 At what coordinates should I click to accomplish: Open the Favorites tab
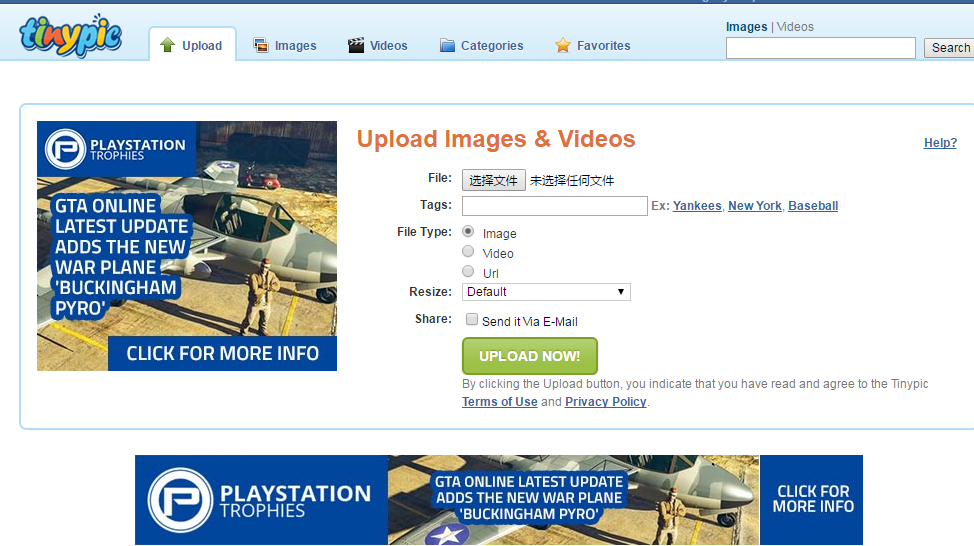click(593, 45)
